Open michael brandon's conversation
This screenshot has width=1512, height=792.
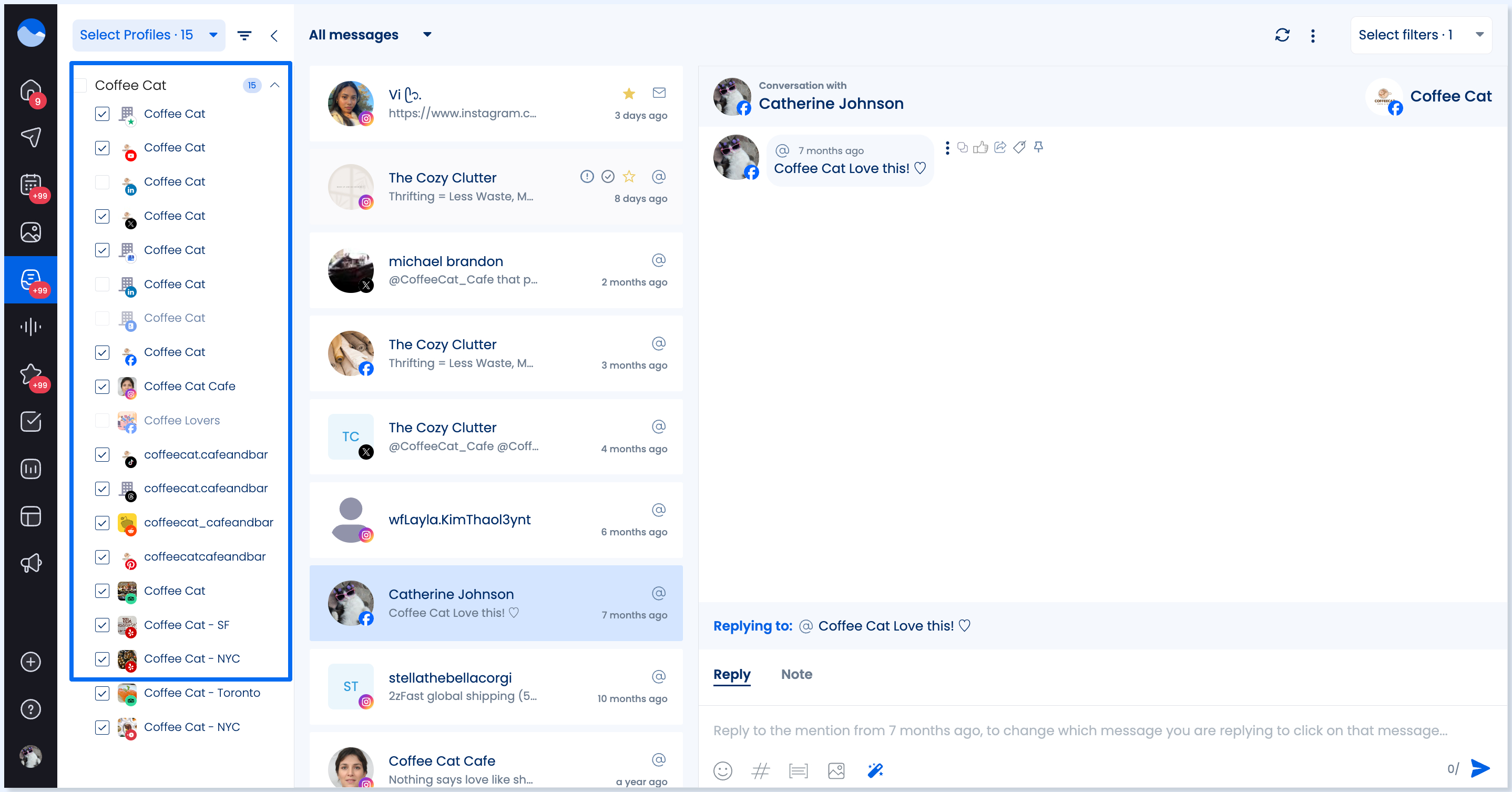(495, 270)
